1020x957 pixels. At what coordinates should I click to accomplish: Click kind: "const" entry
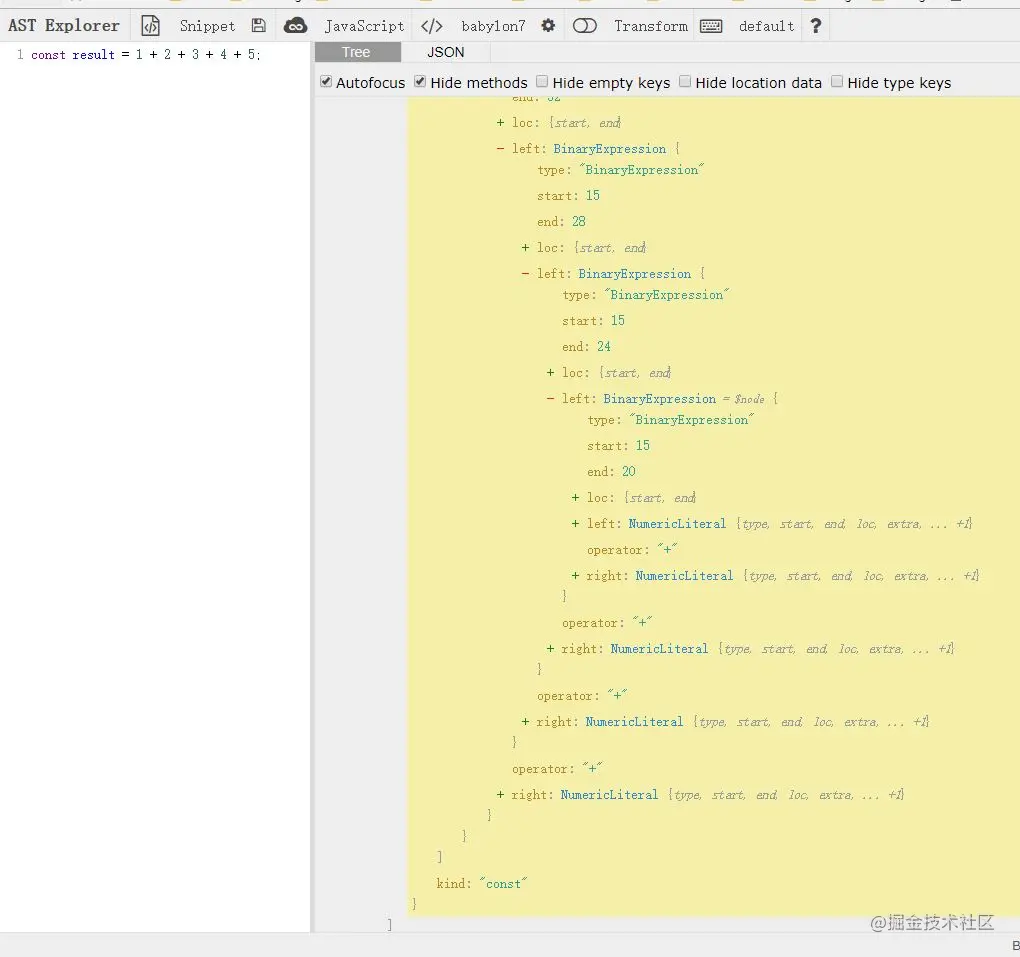coord(481,883)
